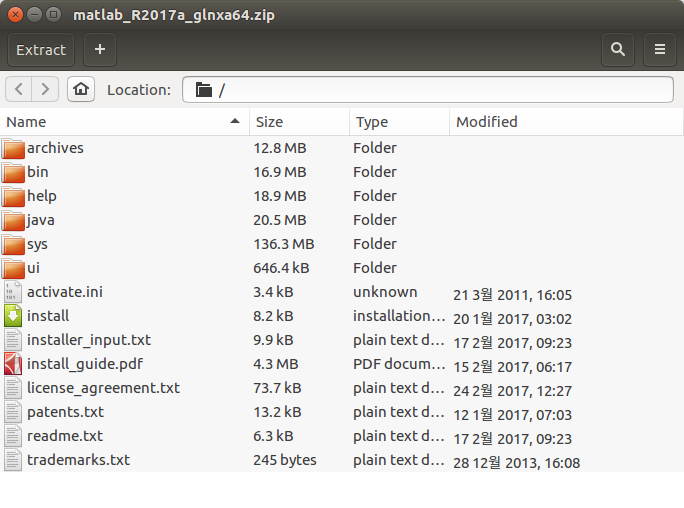Screen dimensions: 684x508
Task: Click the installer_input.txt document icon
Action: point(13,340)
